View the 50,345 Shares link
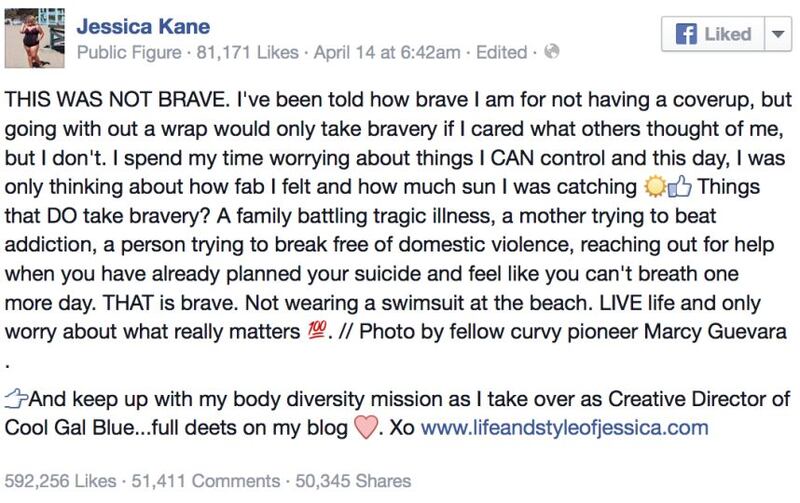 (x=353, y=481)
